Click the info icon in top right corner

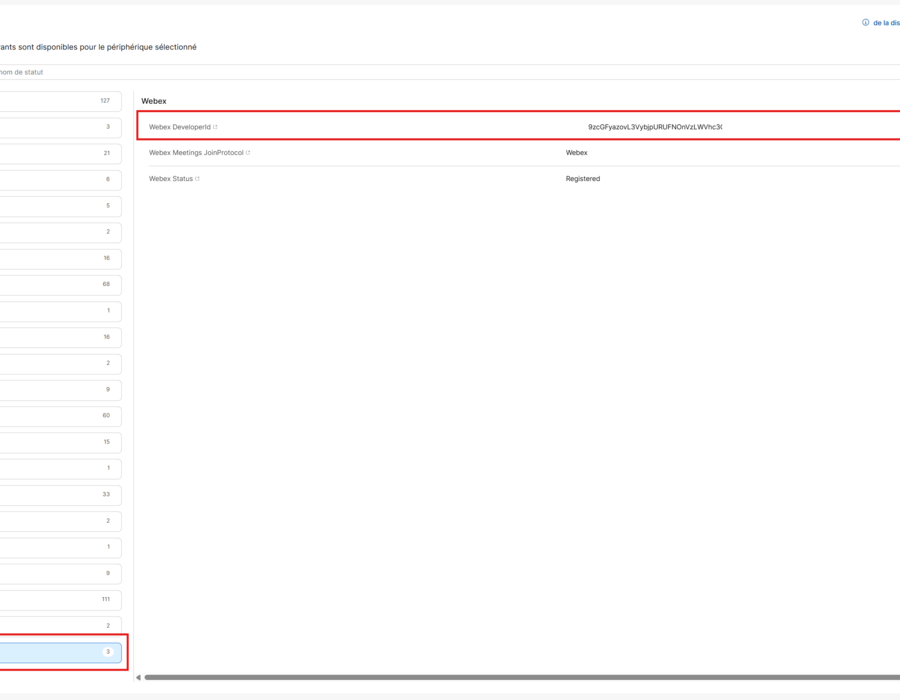[x=866, y=23]
